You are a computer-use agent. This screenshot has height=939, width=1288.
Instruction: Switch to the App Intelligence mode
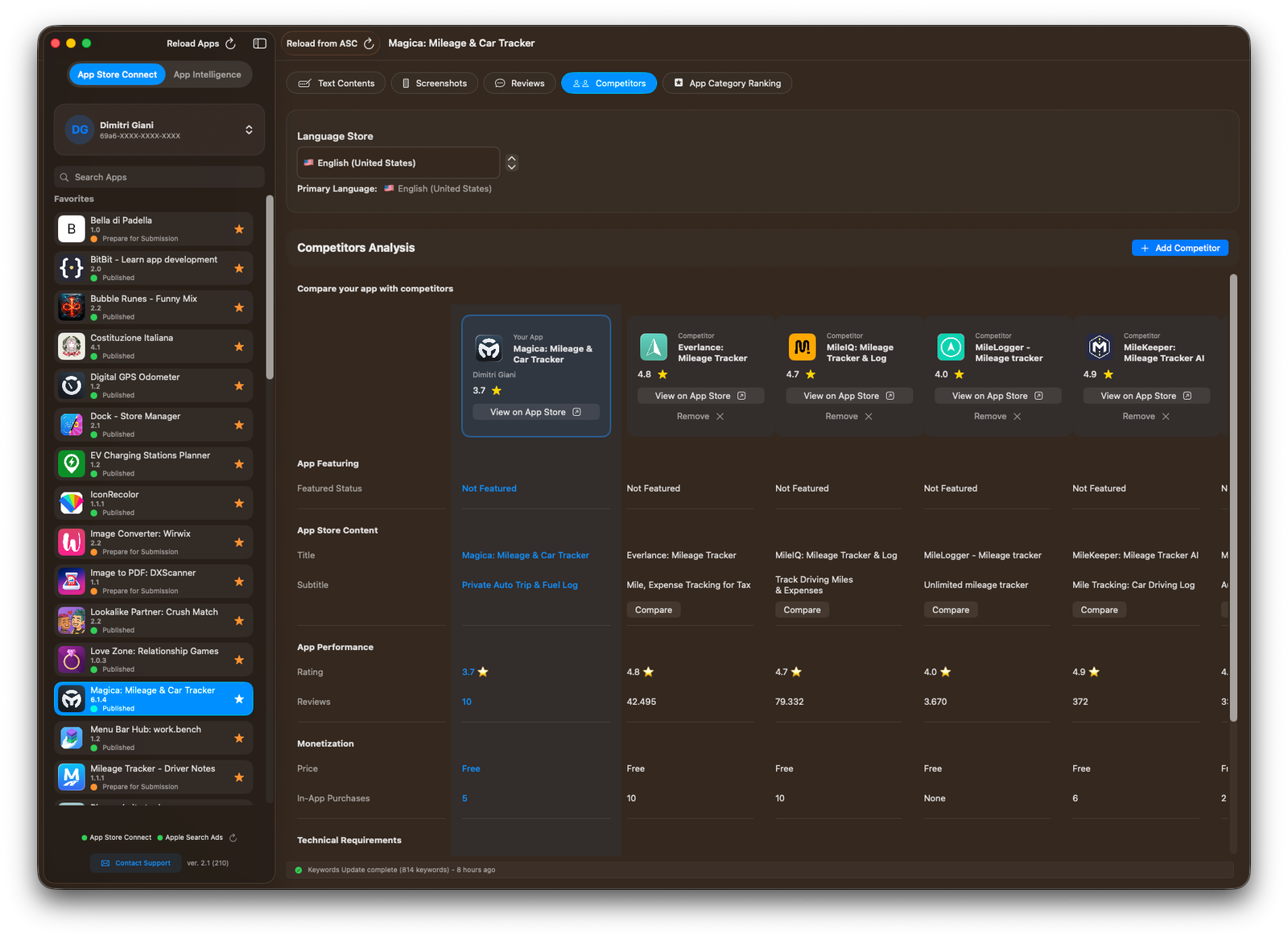click(207, 75)
